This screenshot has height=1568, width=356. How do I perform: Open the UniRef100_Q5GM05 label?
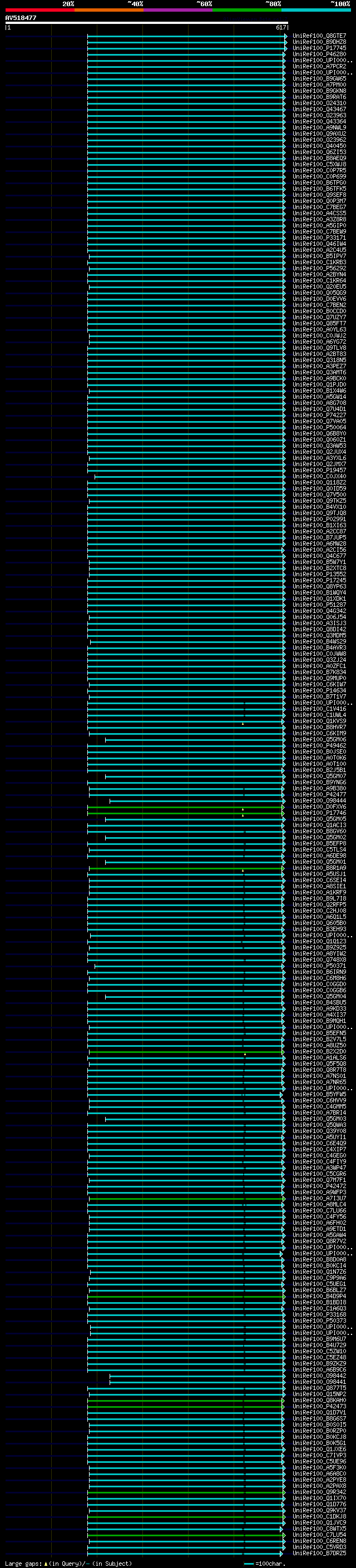319,819
